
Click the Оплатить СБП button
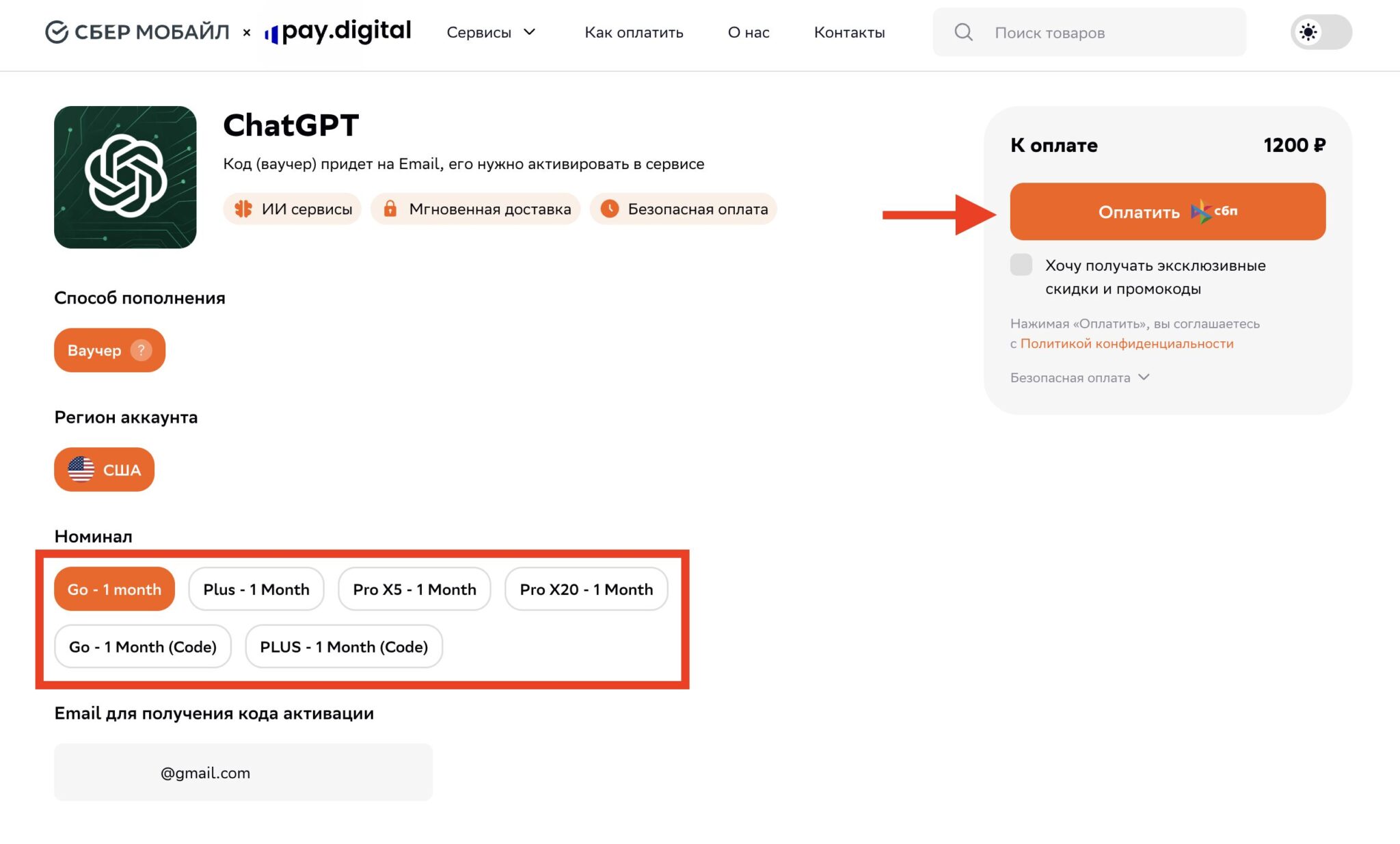coord(1168,211)
